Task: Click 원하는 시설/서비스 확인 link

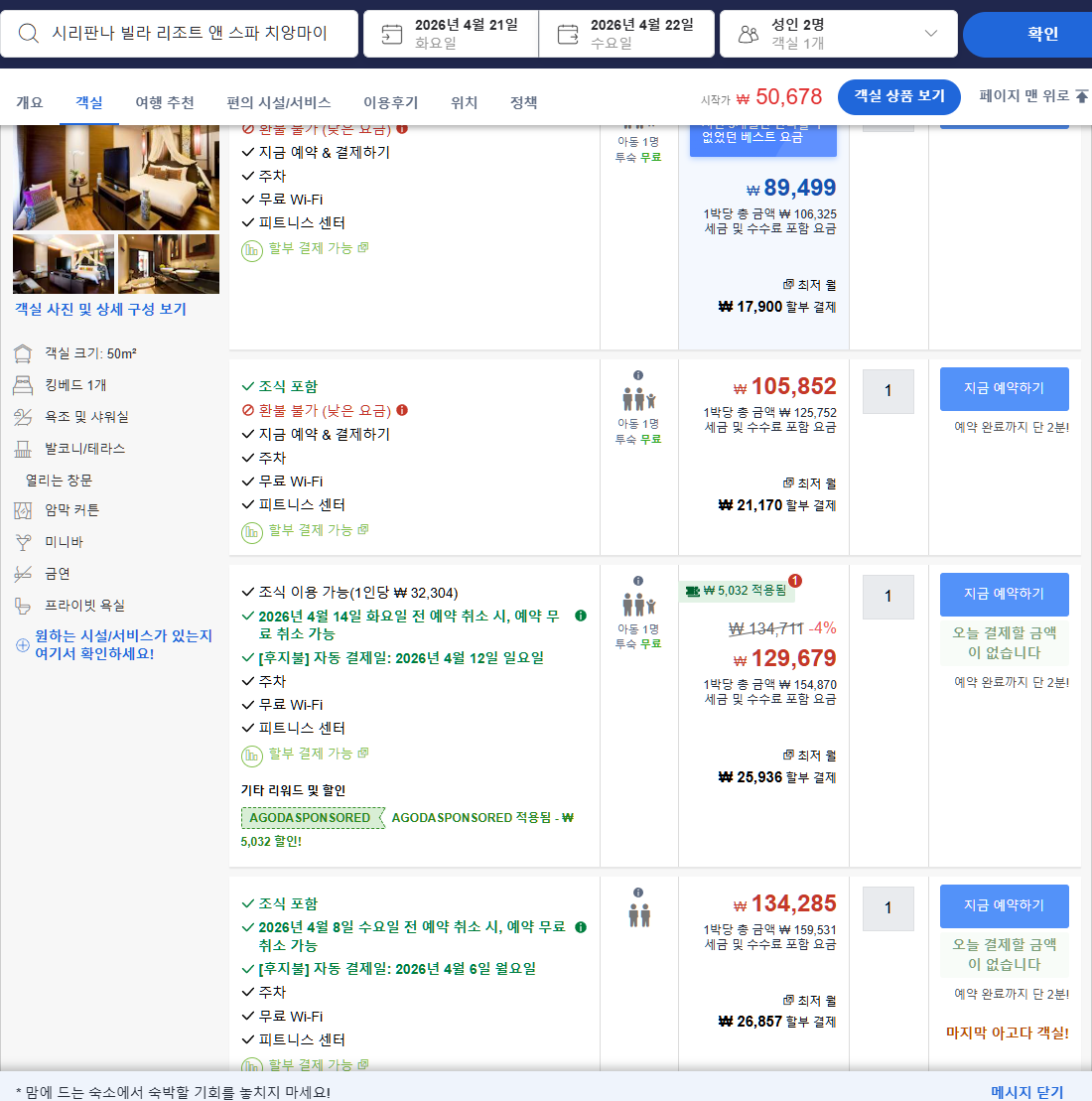Action: click(x=124, y=644)
